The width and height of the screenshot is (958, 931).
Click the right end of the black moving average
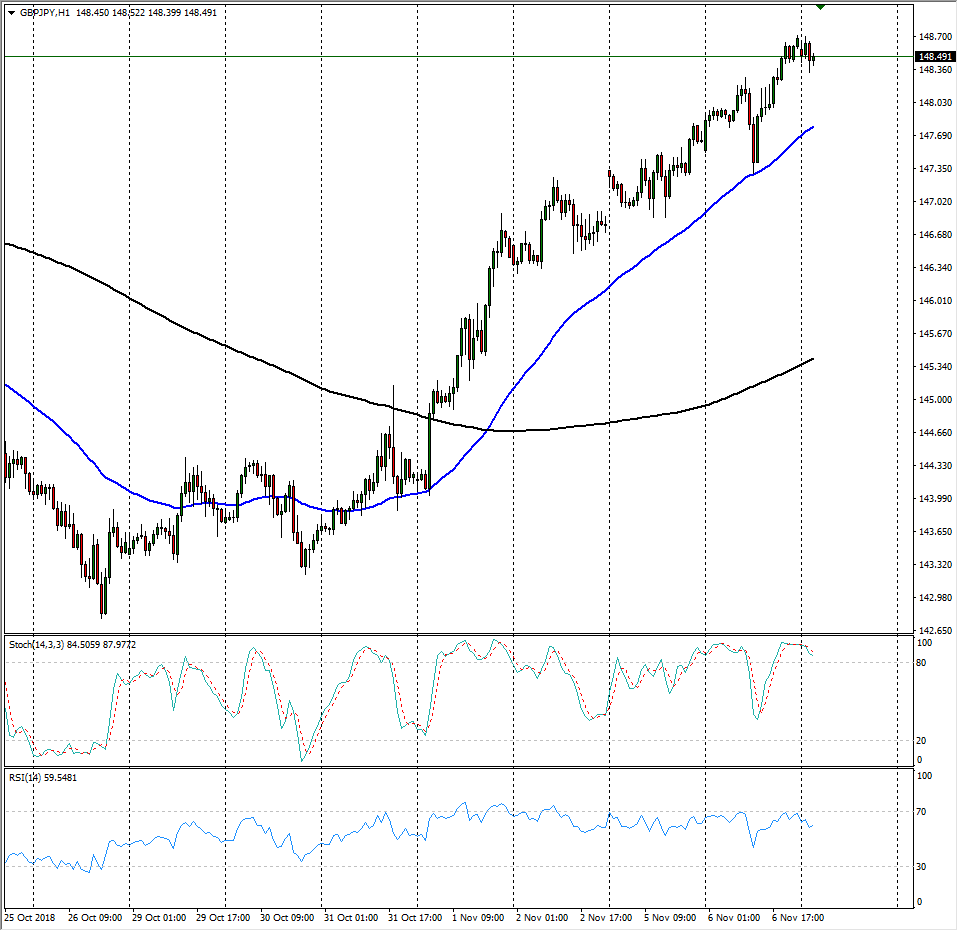[x=812, y=359]
